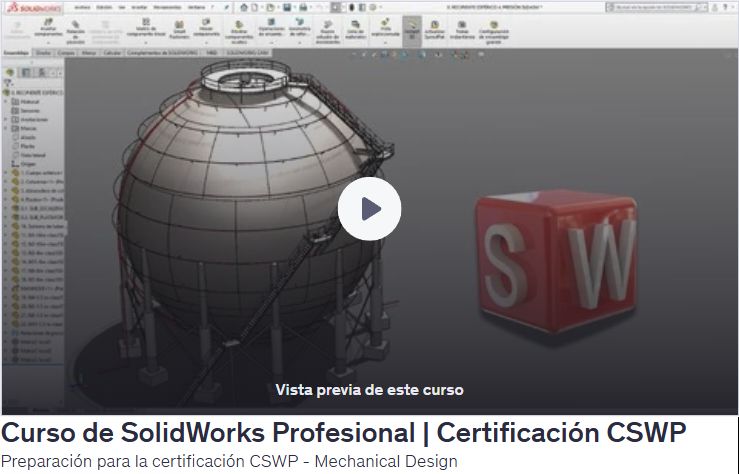
Task: Select the Origen tree item
Action: point(25,164)
